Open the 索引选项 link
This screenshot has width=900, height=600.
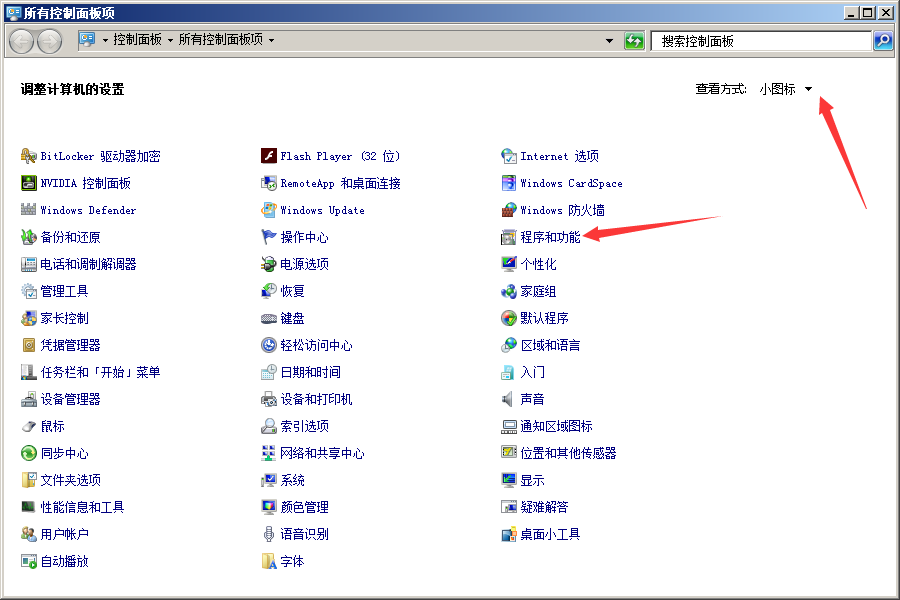(x=304, y=426)
